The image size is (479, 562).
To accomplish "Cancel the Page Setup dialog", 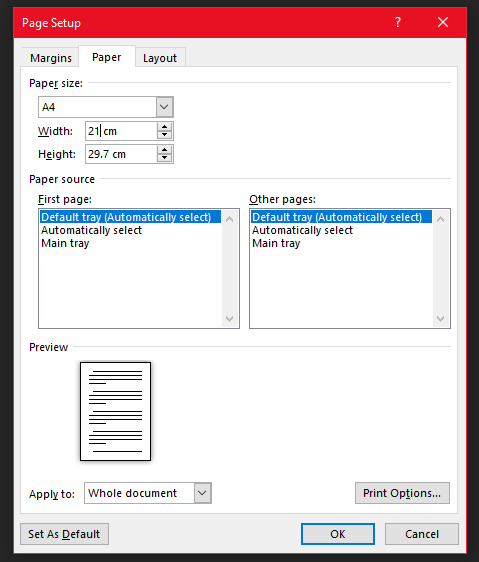I will [422, 534].
